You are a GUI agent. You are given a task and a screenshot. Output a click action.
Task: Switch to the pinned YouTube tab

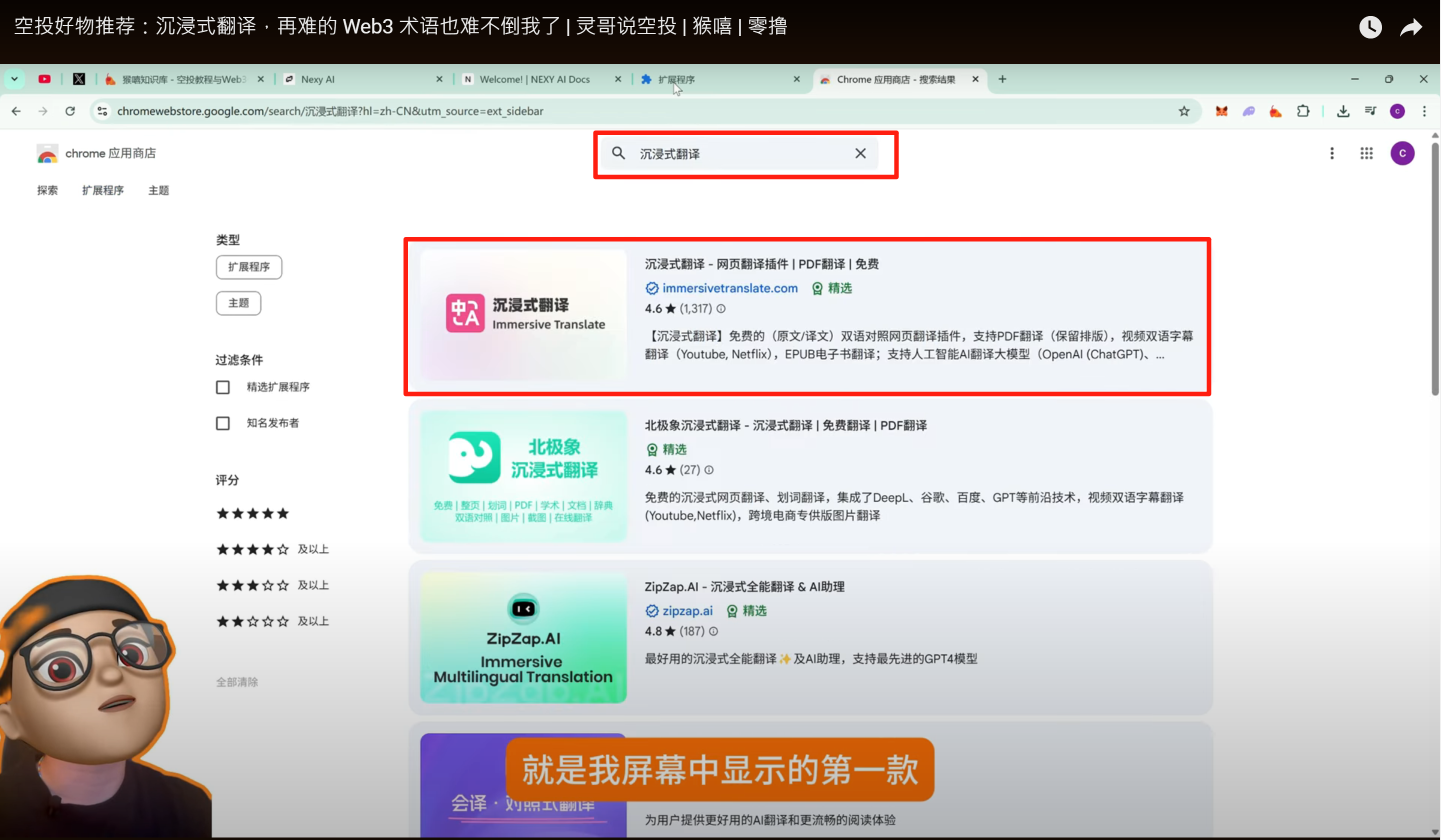tap(44, 79)
